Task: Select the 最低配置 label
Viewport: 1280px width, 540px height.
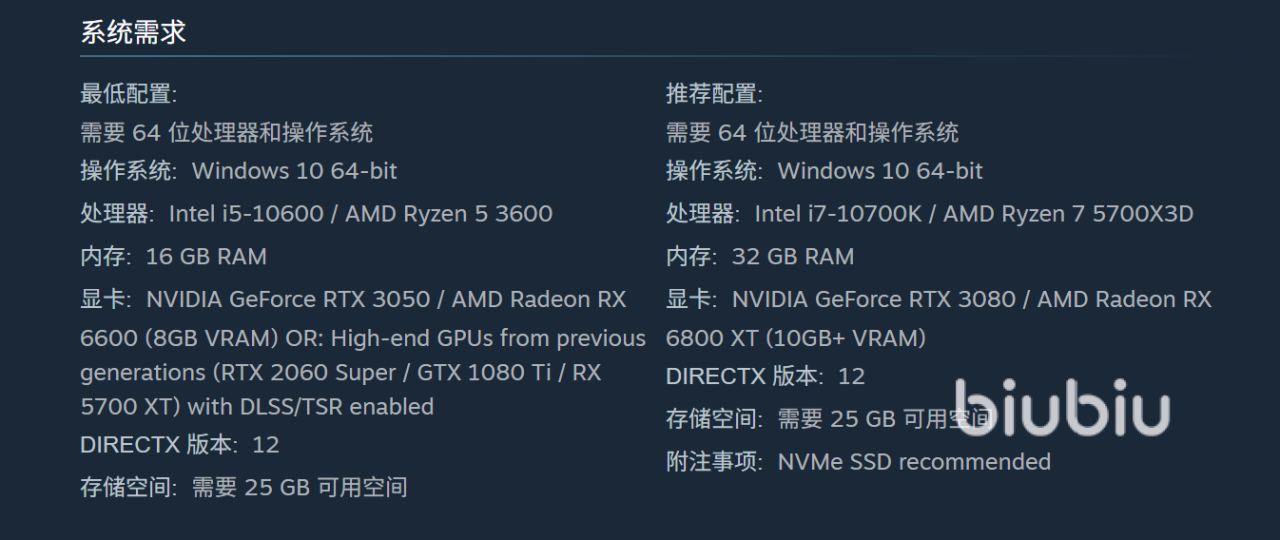Action: point(128,94)
